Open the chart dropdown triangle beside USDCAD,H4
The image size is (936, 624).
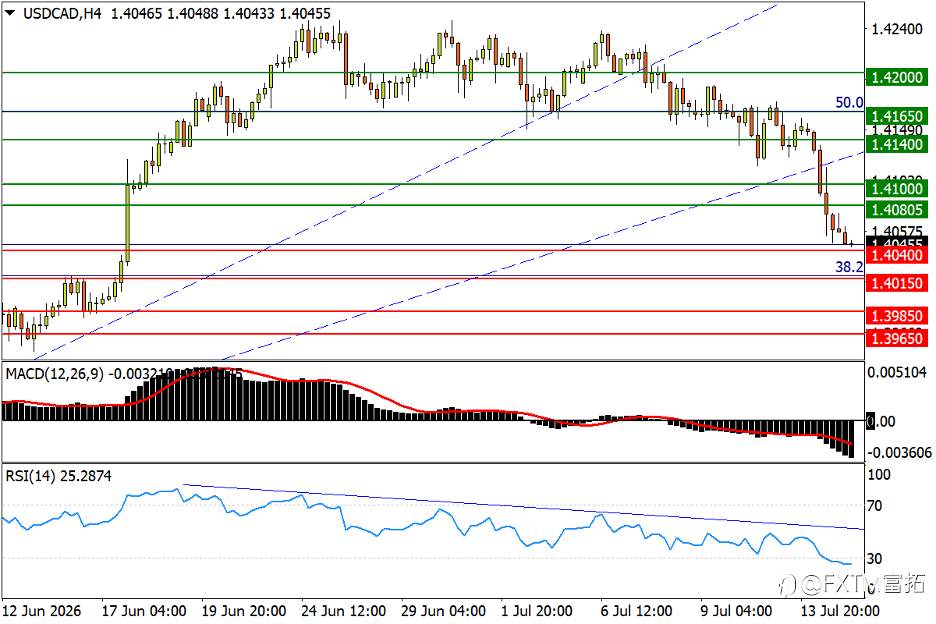pyautogui.click(x=10, y=13)
